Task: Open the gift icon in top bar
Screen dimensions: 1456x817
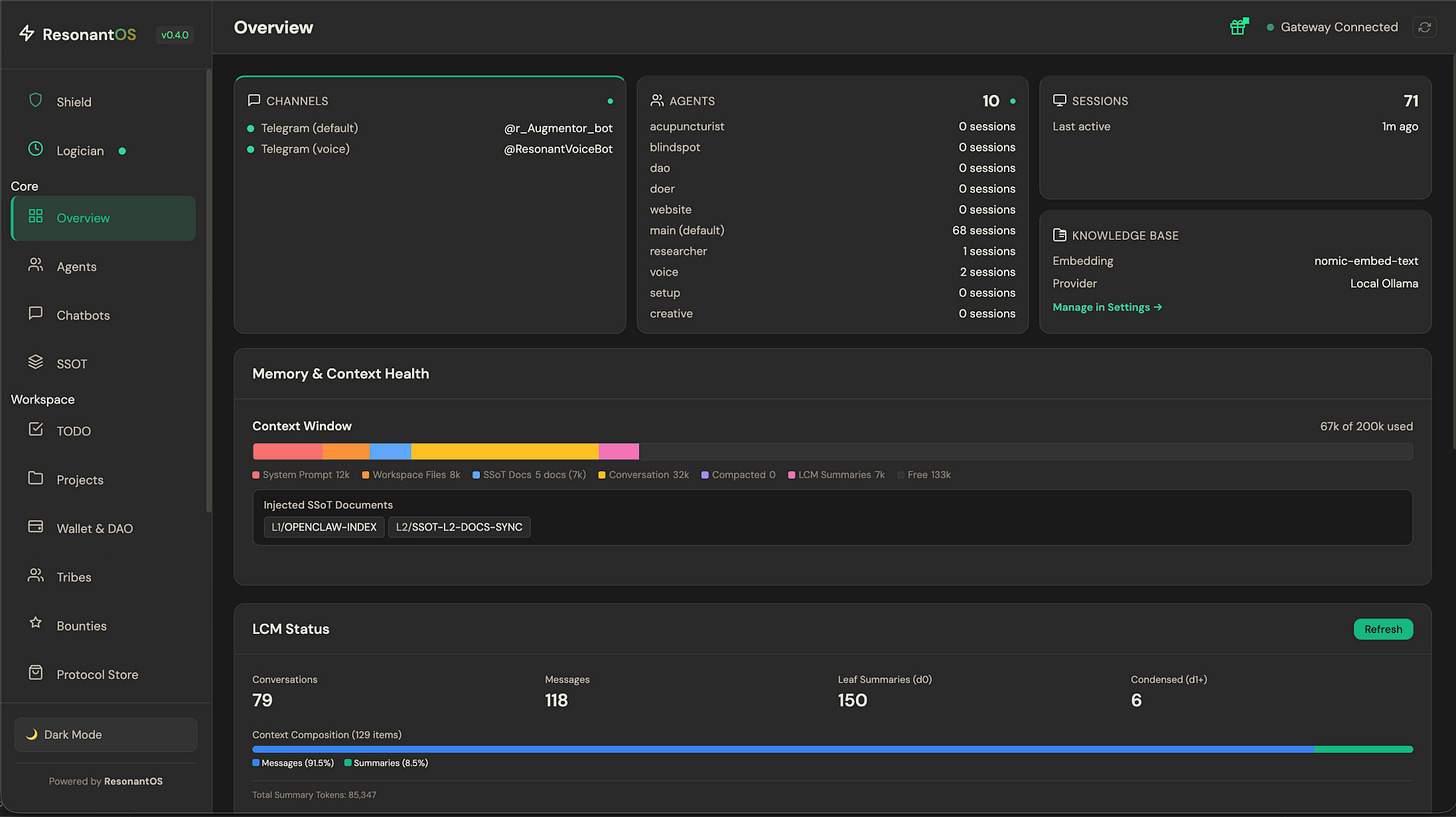Action: pyautogui.click(x=1239, y=27)
